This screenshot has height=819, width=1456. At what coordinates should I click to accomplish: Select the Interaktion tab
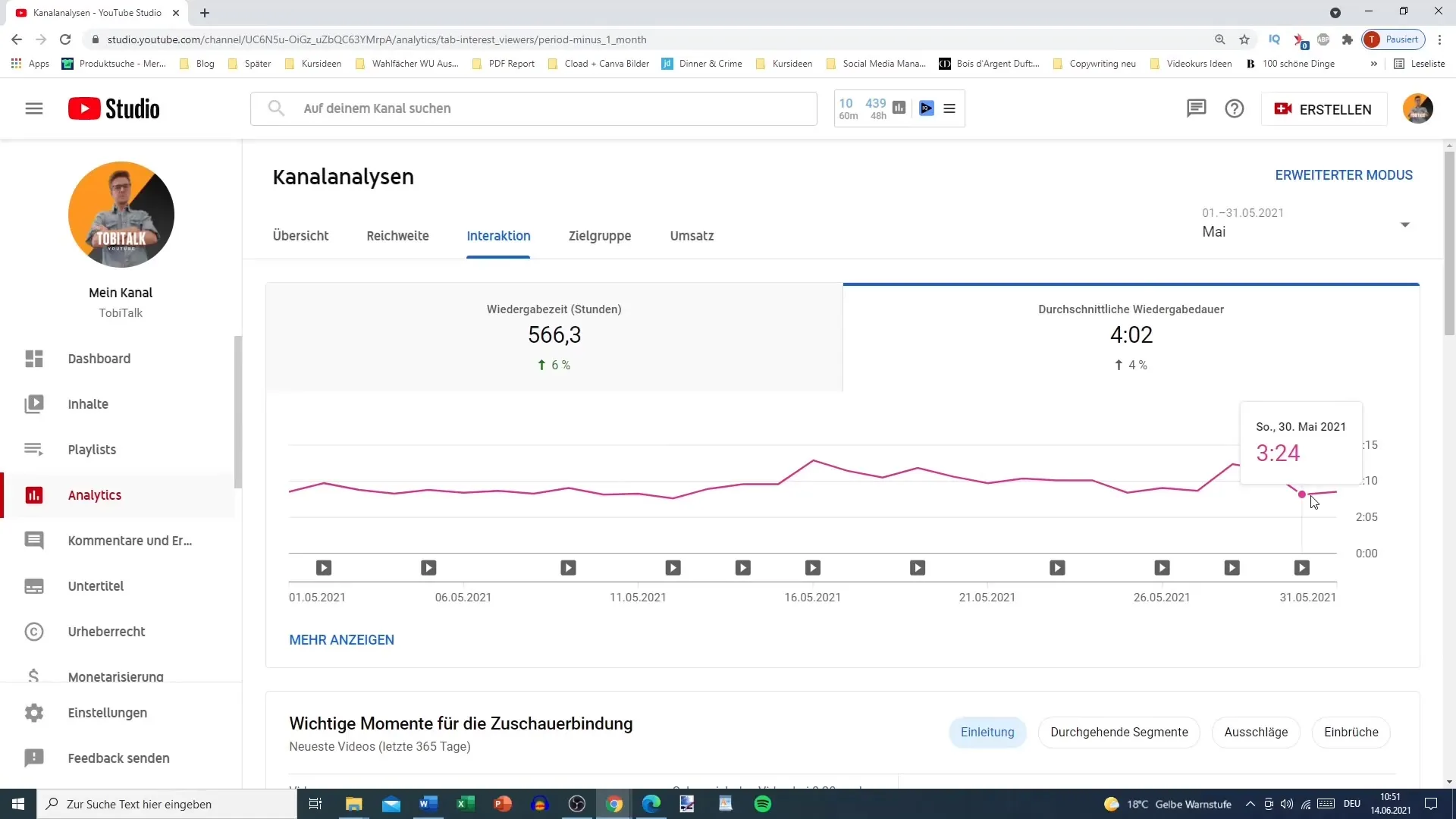click(498, 235)
